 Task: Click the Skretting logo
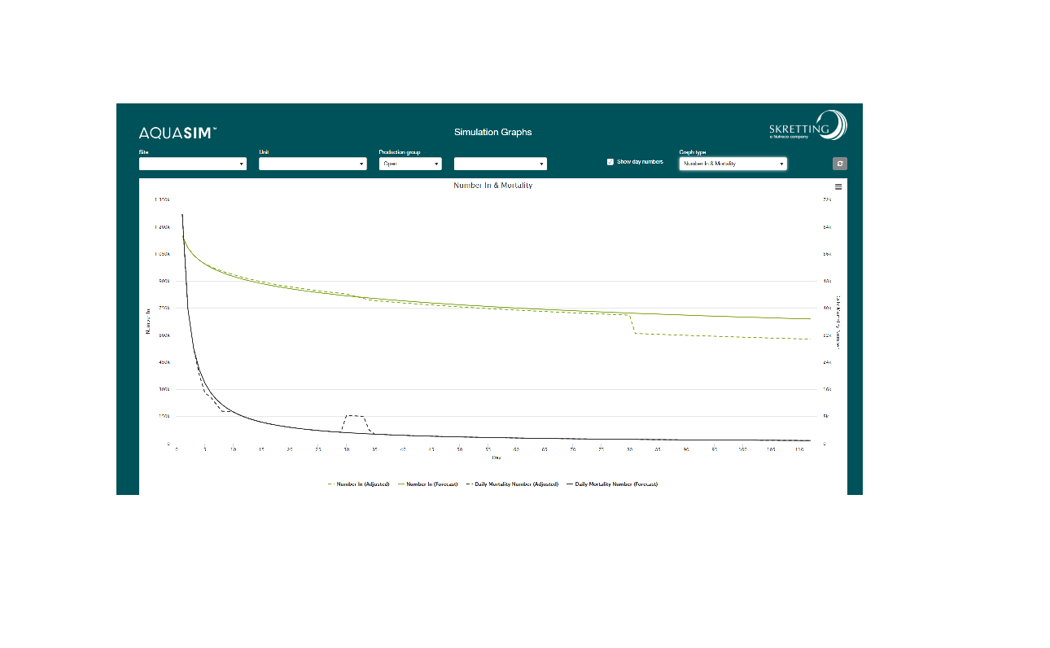click(x=807, y=128)
